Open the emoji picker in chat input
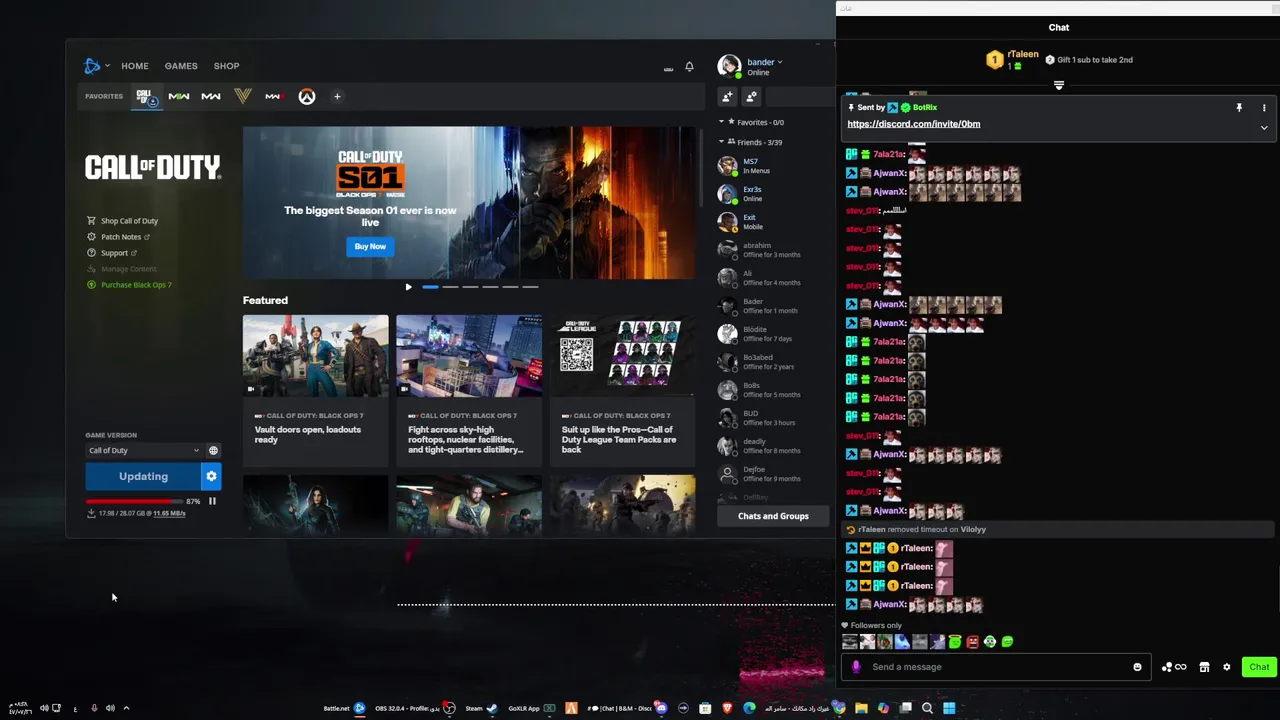This screenshot has width=1280, height=720. pos(1137,667)
